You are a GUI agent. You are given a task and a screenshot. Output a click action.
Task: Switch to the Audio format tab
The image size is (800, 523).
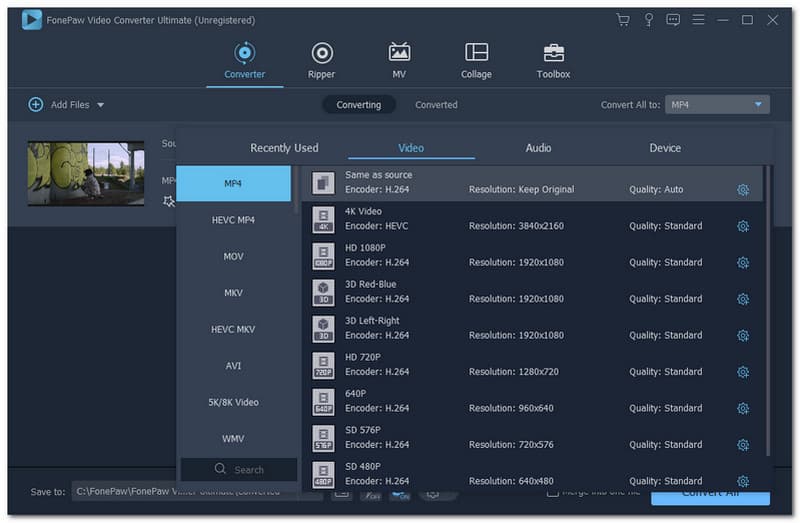click(x=538, y=148)
